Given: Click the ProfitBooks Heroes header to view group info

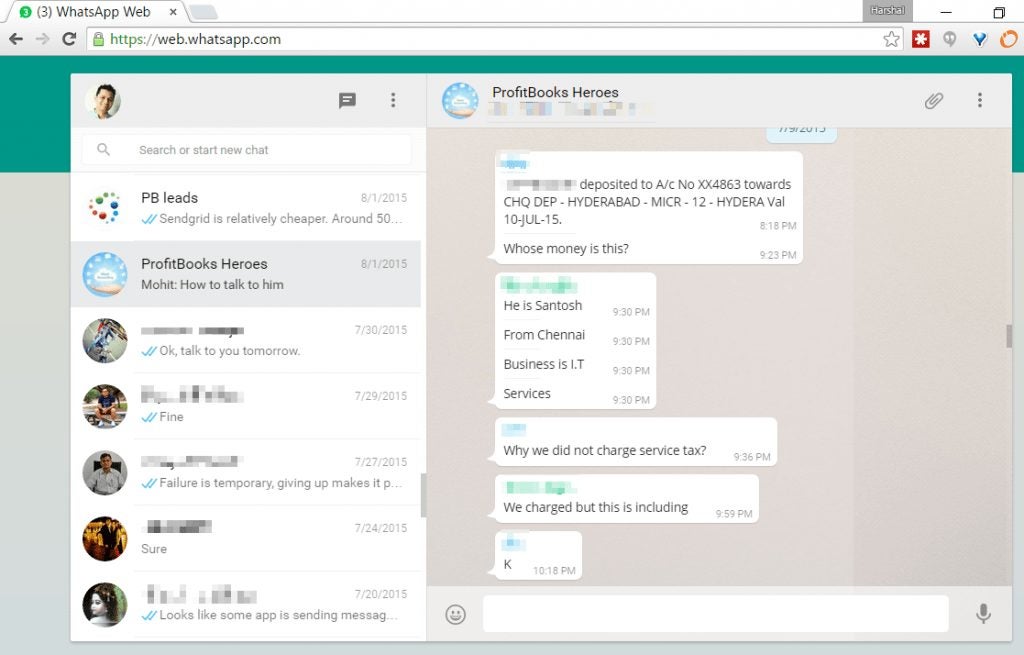Looking at the screenshot, I should (555, 92).
